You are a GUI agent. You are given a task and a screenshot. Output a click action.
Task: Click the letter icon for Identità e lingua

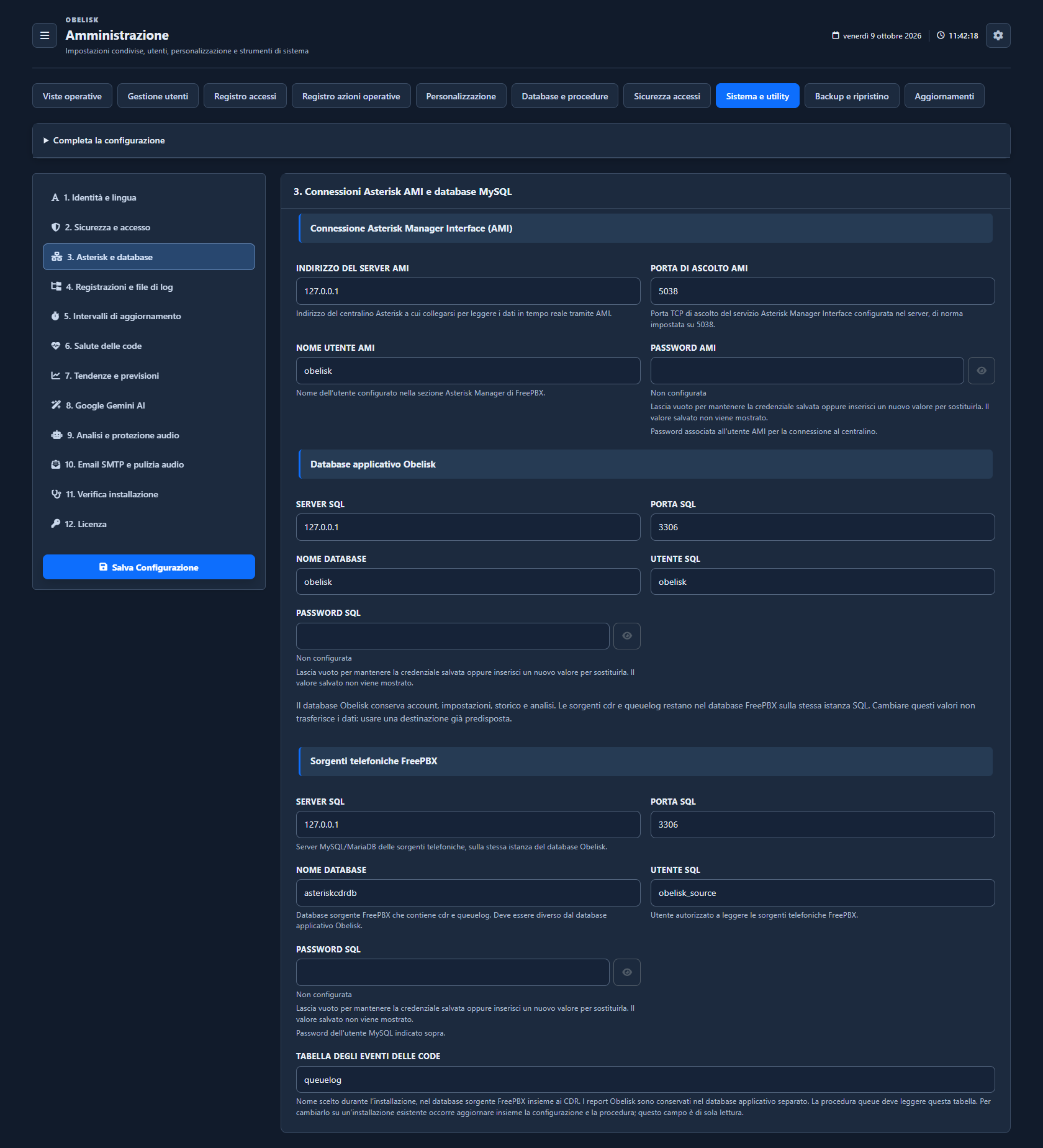[x=55, y=197]
